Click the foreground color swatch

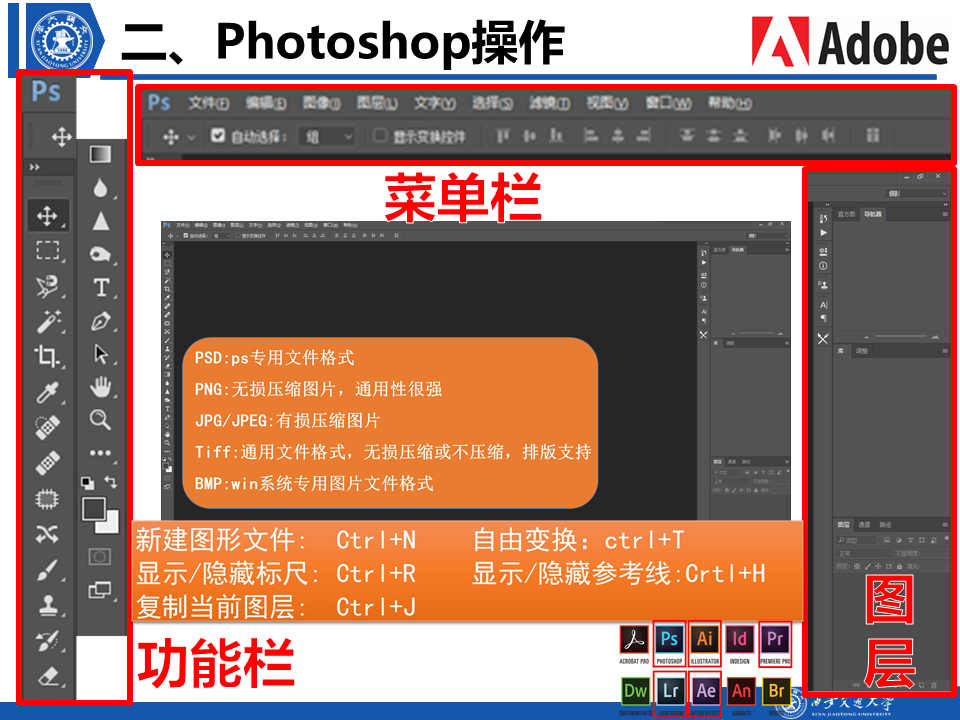click(x=95, y=507)
